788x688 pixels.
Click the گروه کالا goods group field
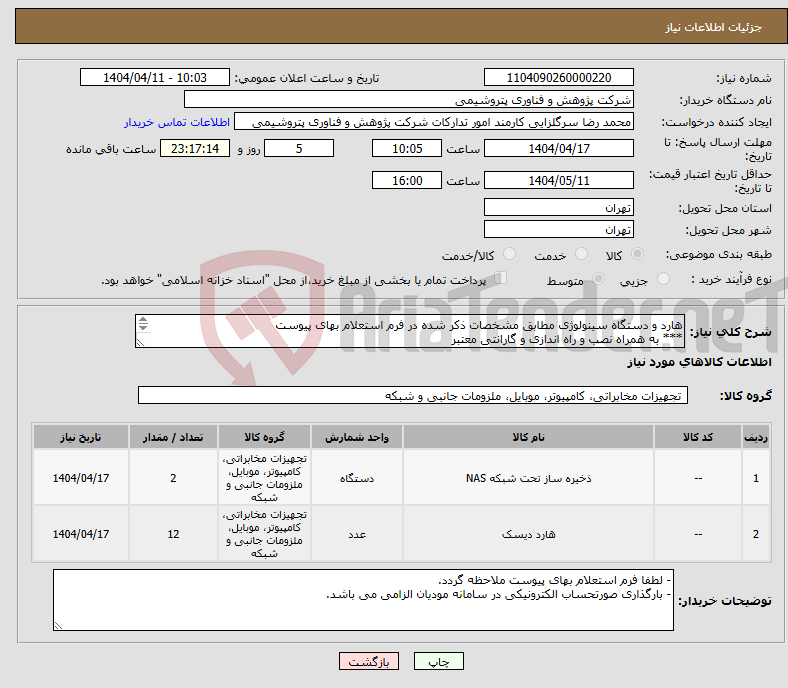point(413,396)
